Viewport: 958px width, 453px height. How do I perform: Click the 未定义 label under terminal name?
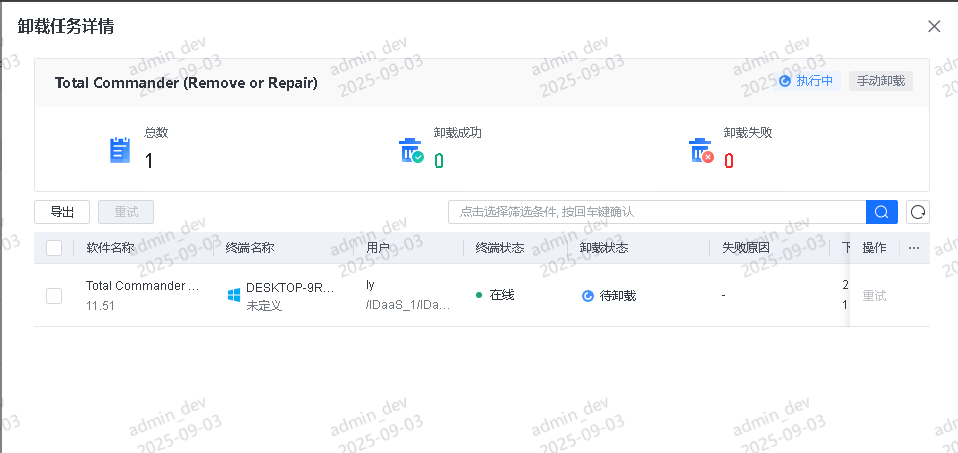(x=264, y=306)
